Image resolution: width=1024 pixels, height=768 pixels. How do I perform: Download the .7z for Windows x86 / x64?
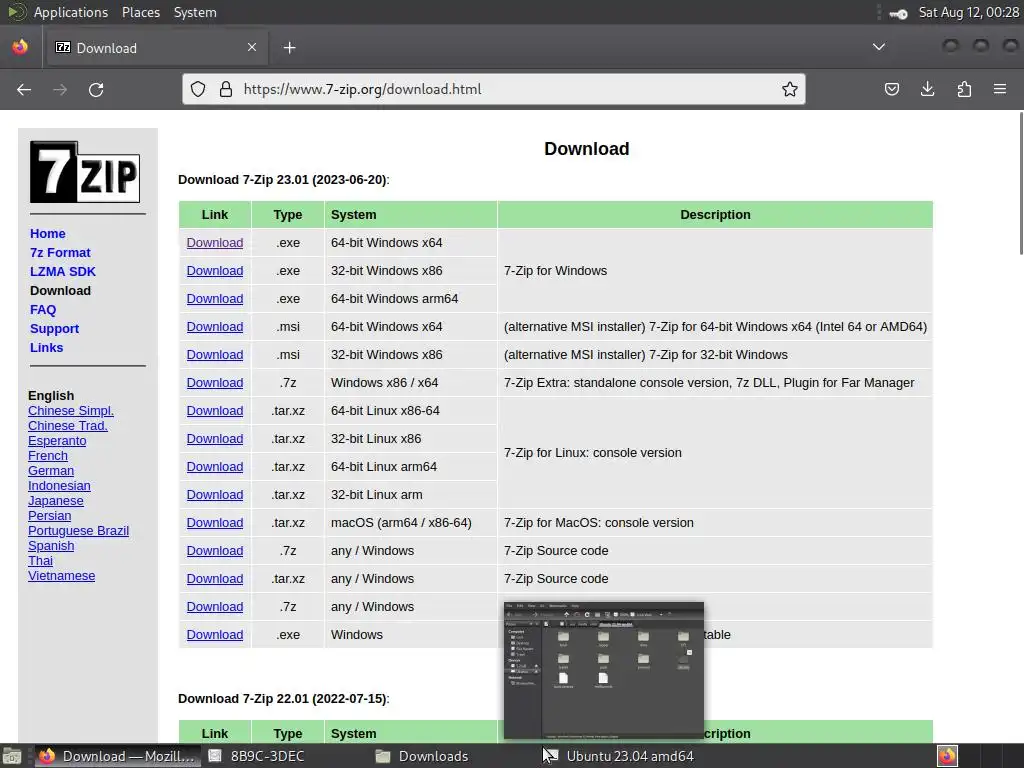(215, 383)
